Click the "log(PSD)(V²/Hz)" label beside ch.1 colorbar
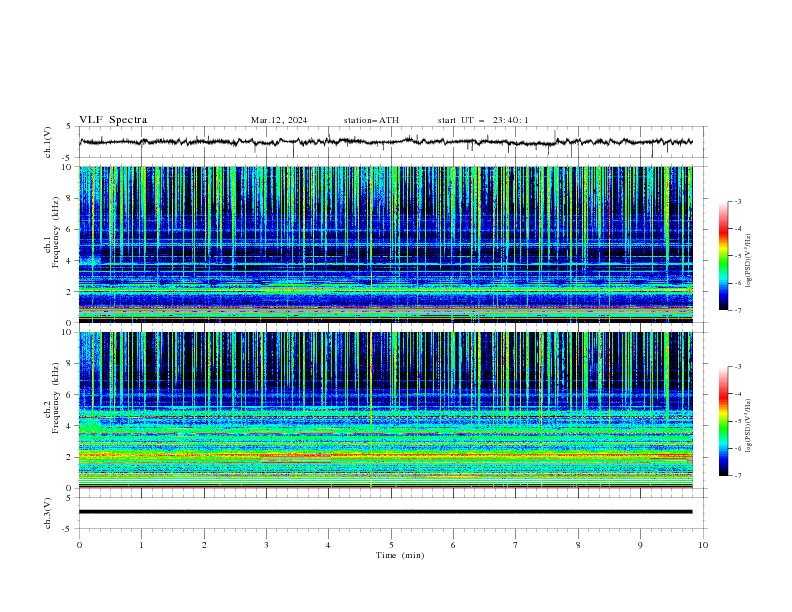Image resolution: width=792 pixels, height=612 pixels. pyautogui.click(x=749, y=261)
